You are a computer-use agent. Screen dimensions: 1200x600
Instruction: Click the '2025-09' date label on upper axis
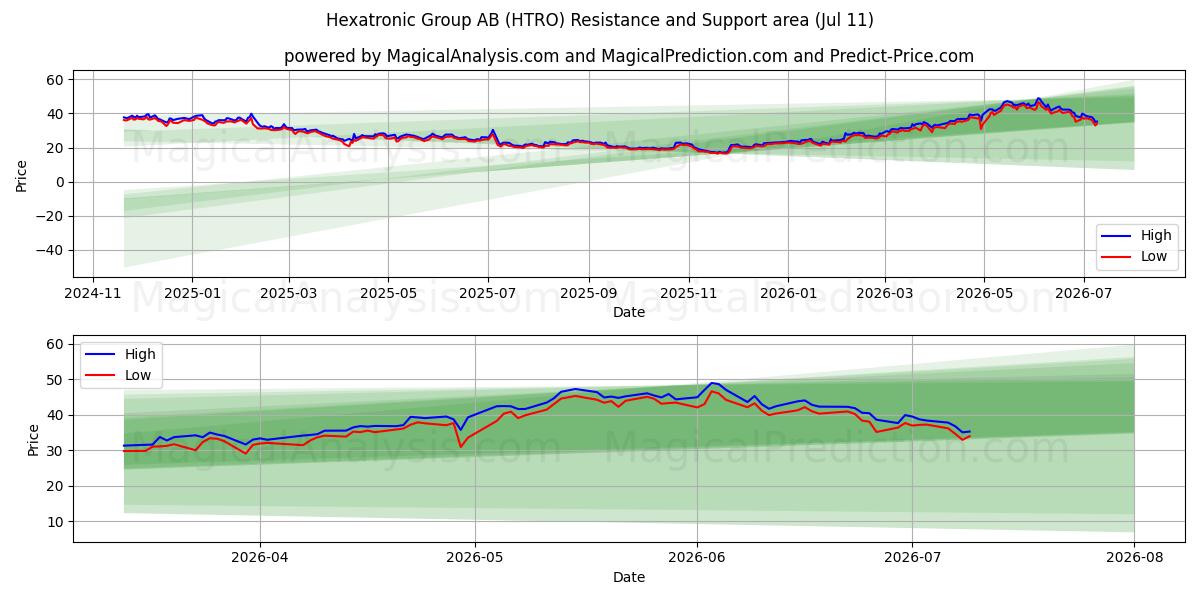(588, 294)
